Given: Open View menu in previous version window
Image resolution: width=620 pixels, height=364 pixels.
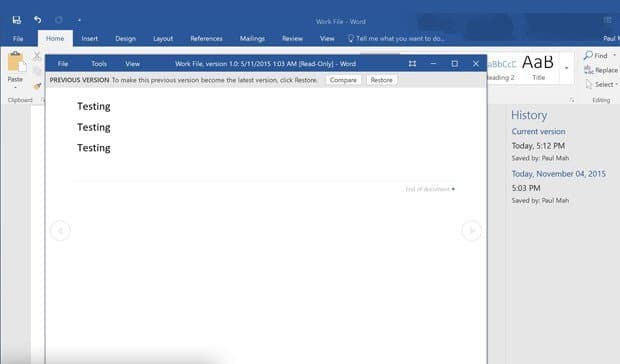Looking at the screenshot, I should tap(132, 64).
